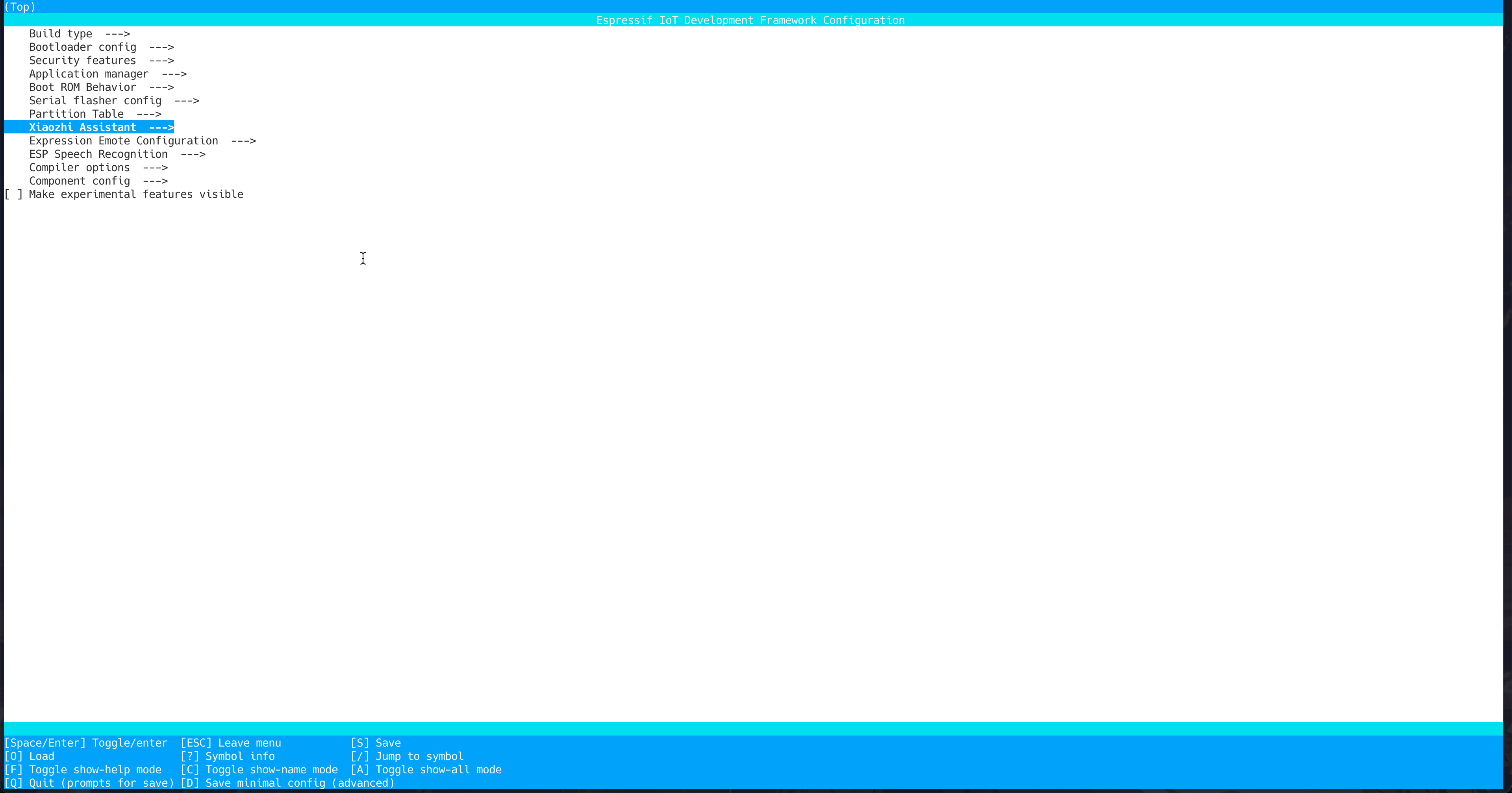Screen dimensions: 1512x793
Task: Select Application manager entry
Action: coord(107,74)
